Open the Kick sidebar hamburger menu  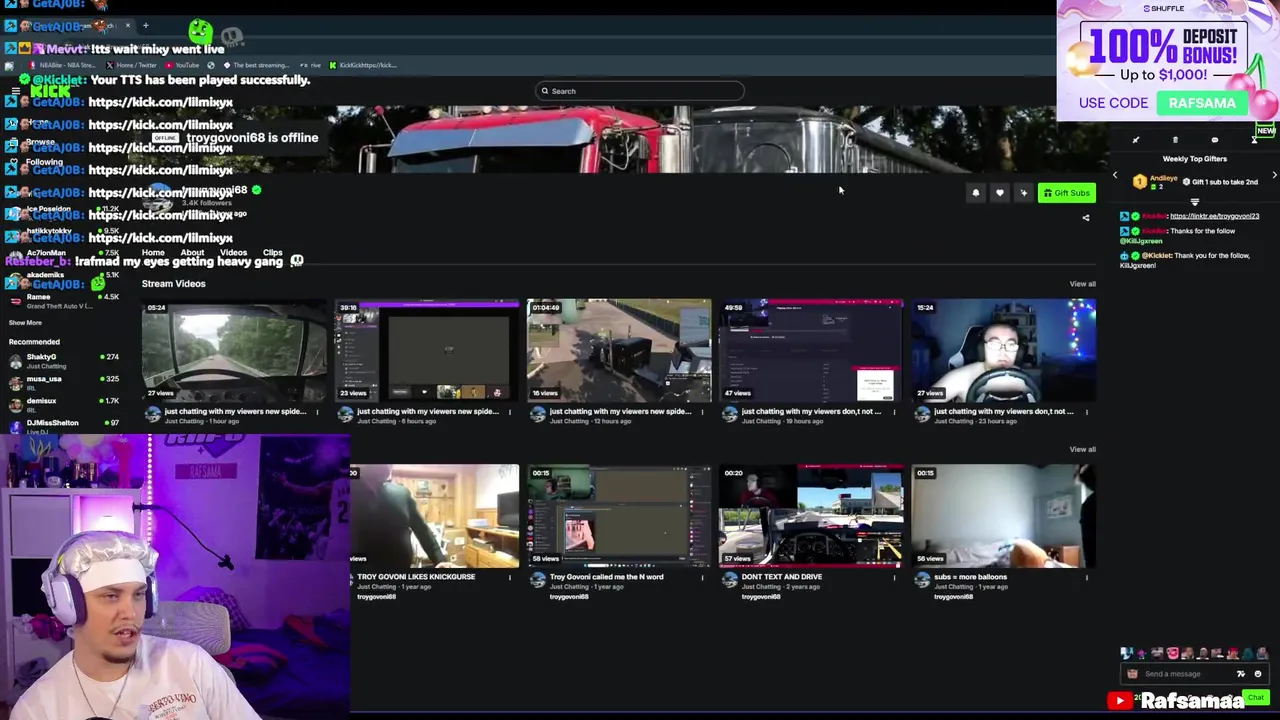click(x=15, y=91)
